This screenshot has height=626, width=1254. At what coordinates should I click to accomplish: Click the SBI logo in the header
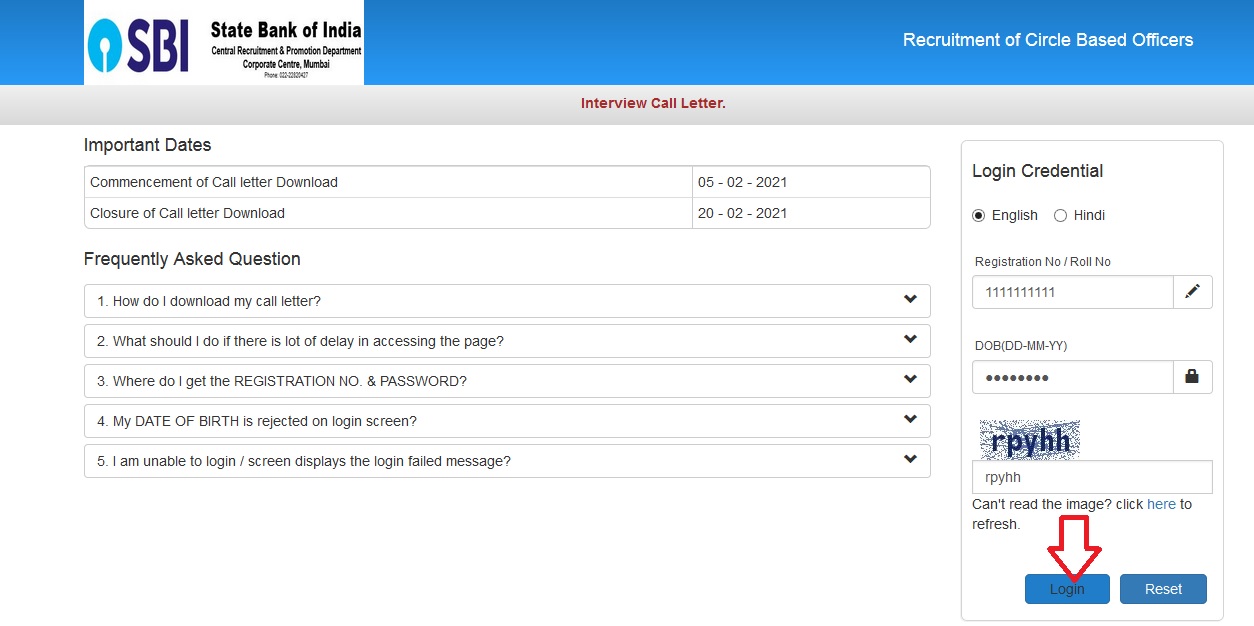(x=224, y=43)
